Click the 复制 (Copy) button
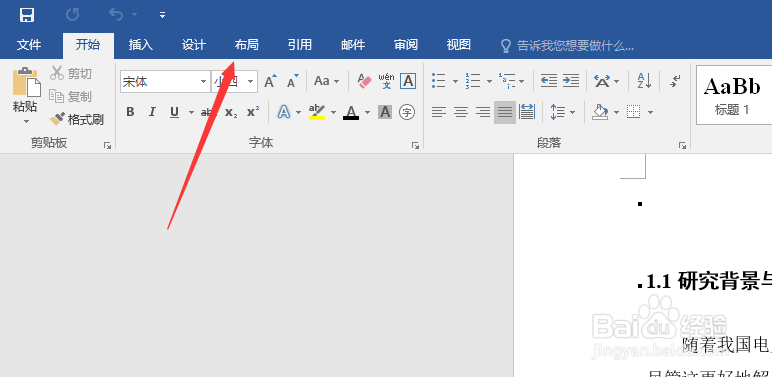Image resolution: width=772 pixels, height=377 pixels. click(71, 96)
